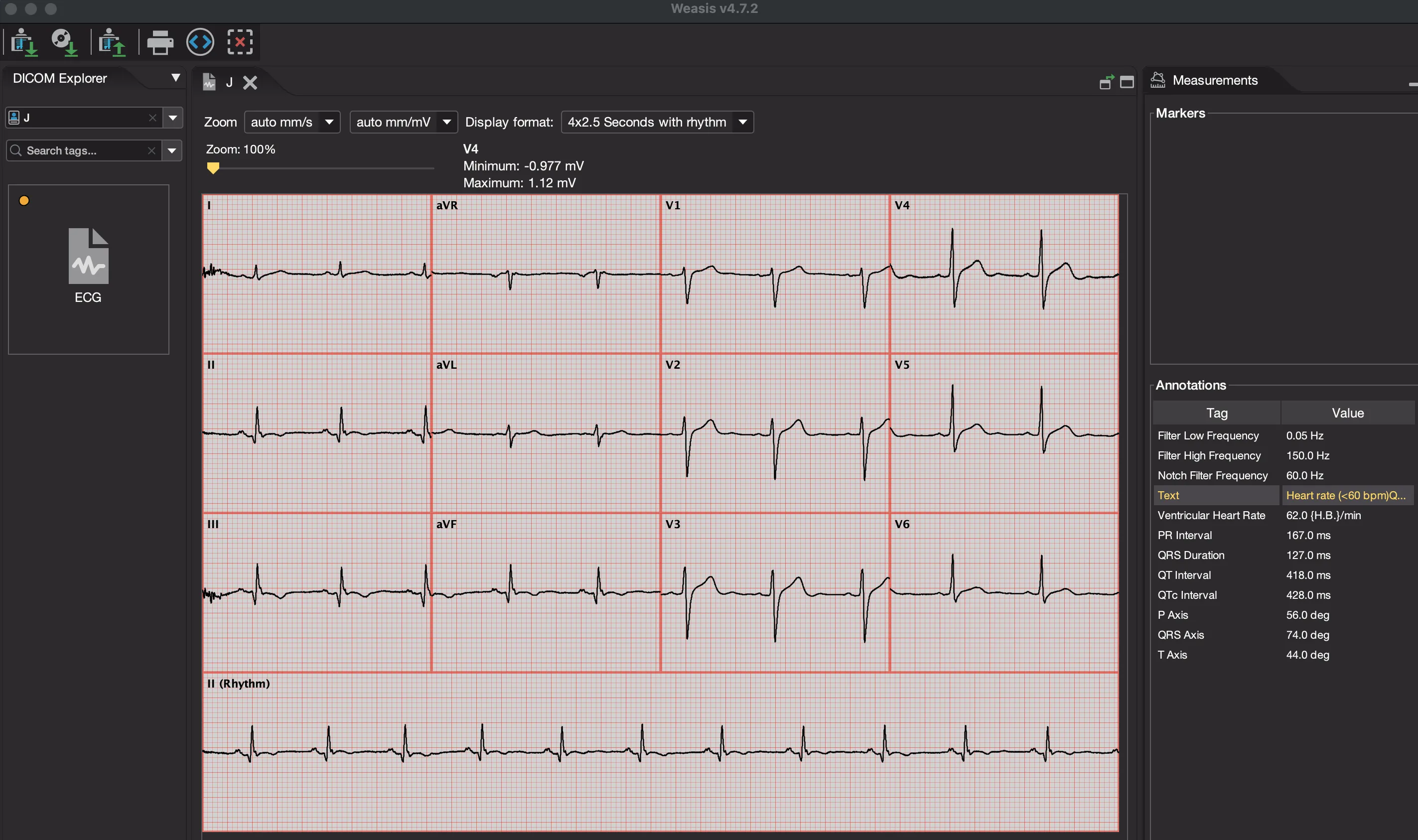This screenshot has width=1418, height=840.
Task: Expand the patient J combo box
Action: [173, 118]
